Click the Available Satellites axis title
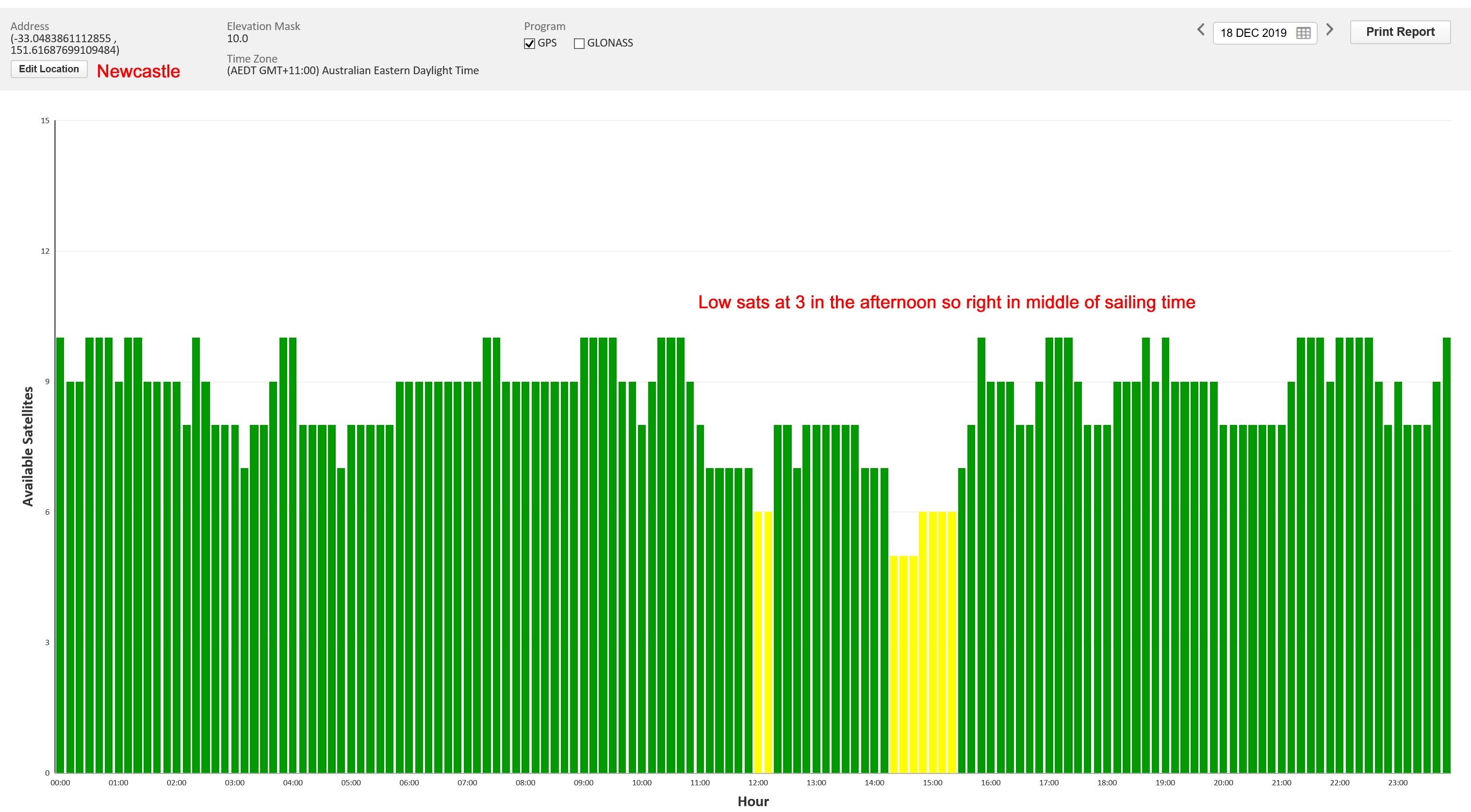Viewport: 1471px width, 812px height. point(27,446)
